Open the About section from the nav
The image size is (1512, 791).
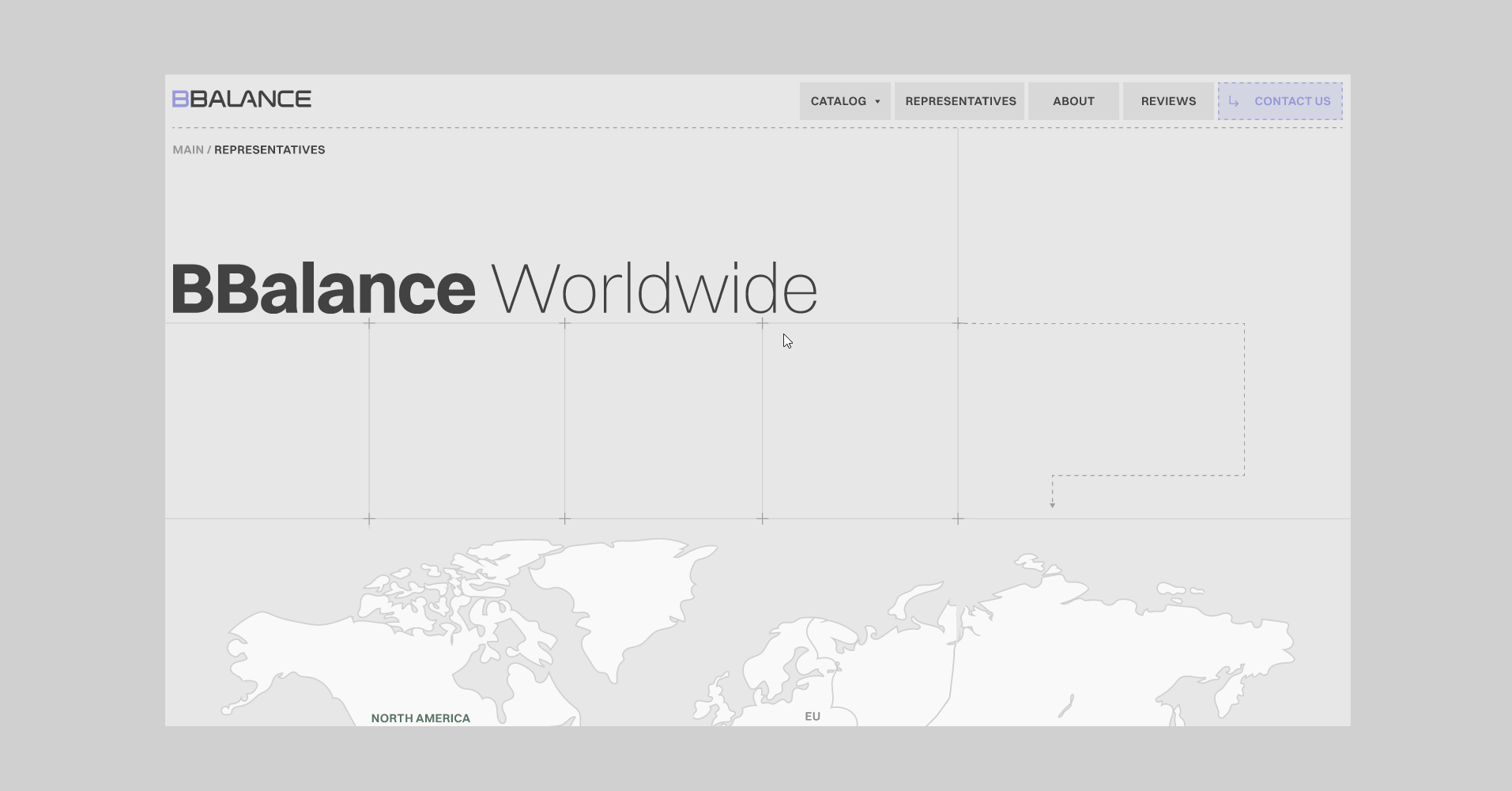1073,101
